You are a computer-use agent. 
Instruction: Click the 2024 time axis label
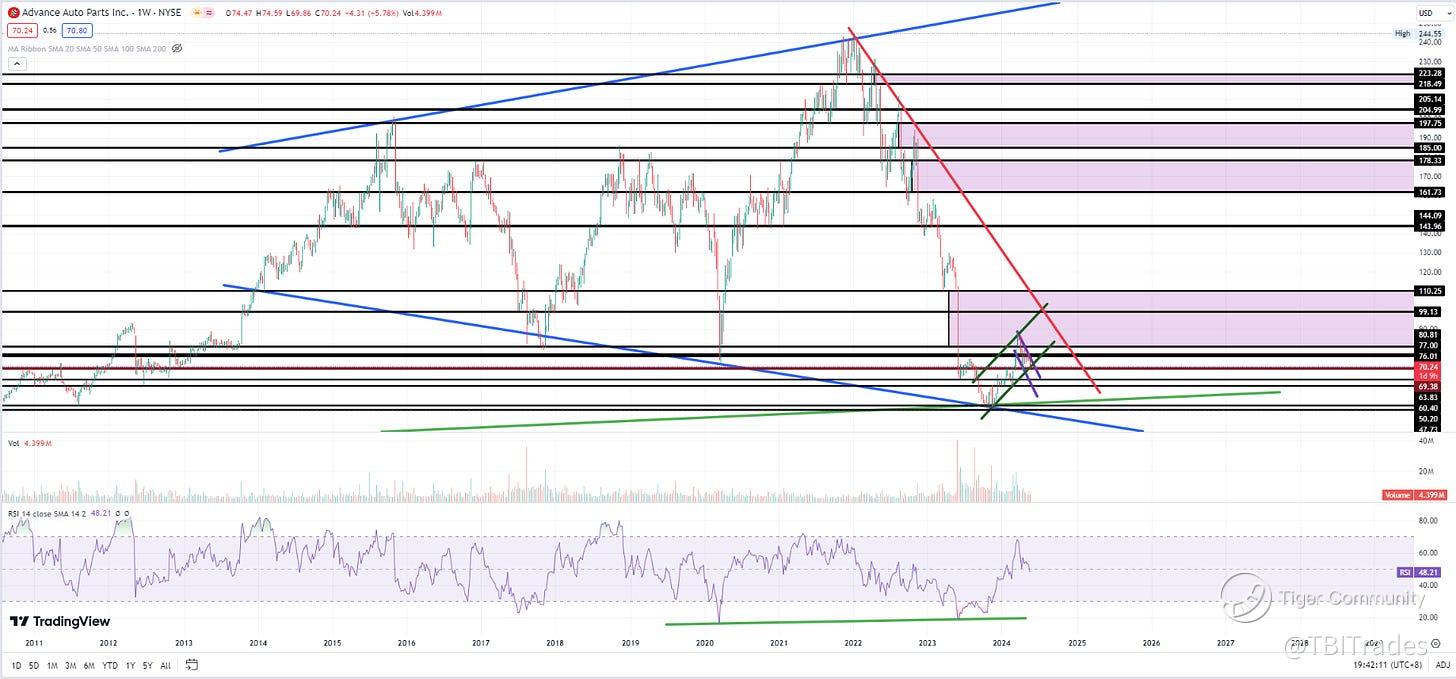1002,643
